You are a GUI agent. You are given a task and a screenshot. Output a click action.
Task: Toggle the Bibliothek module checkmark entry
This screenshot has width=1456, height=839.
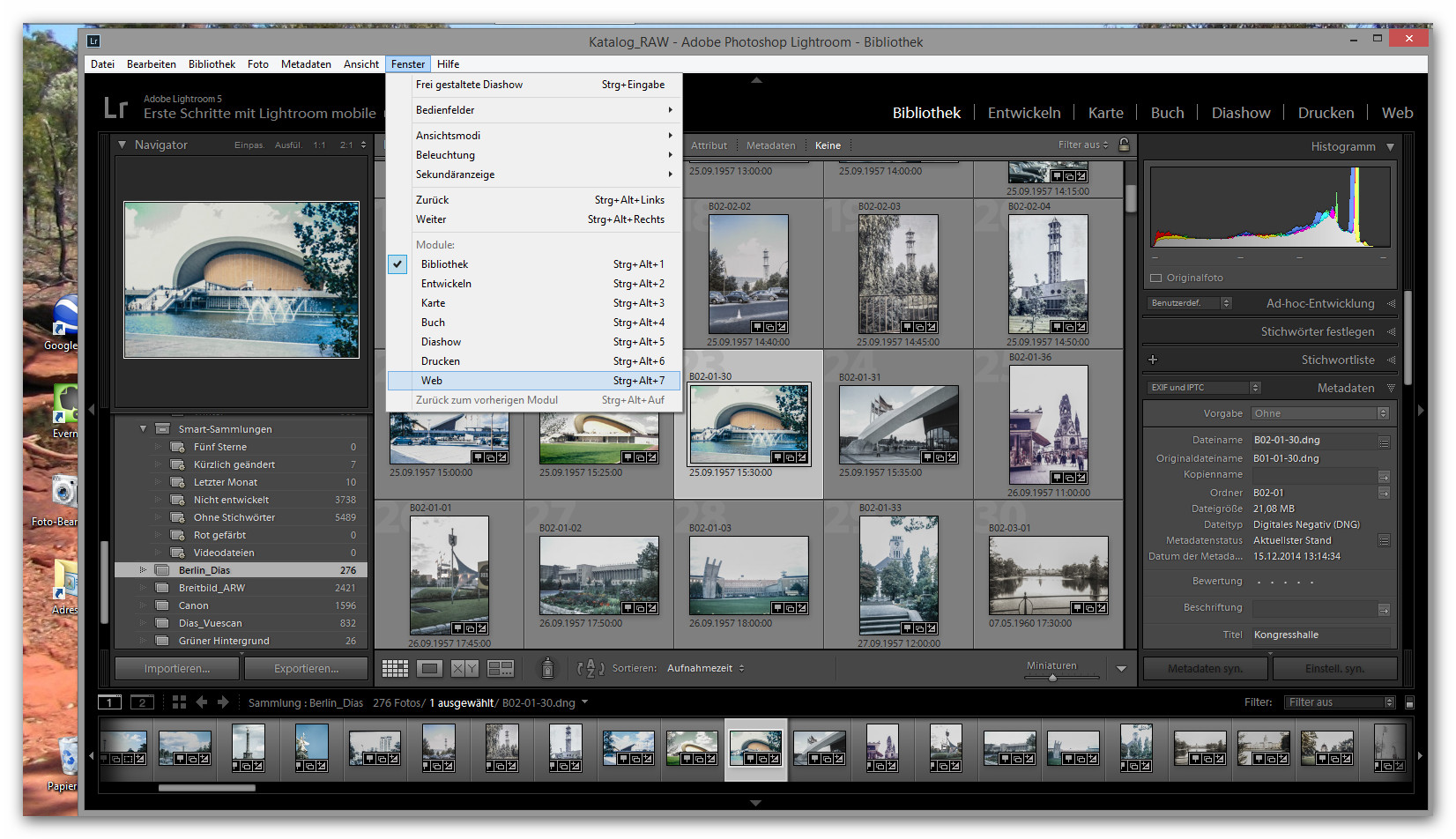397,264
